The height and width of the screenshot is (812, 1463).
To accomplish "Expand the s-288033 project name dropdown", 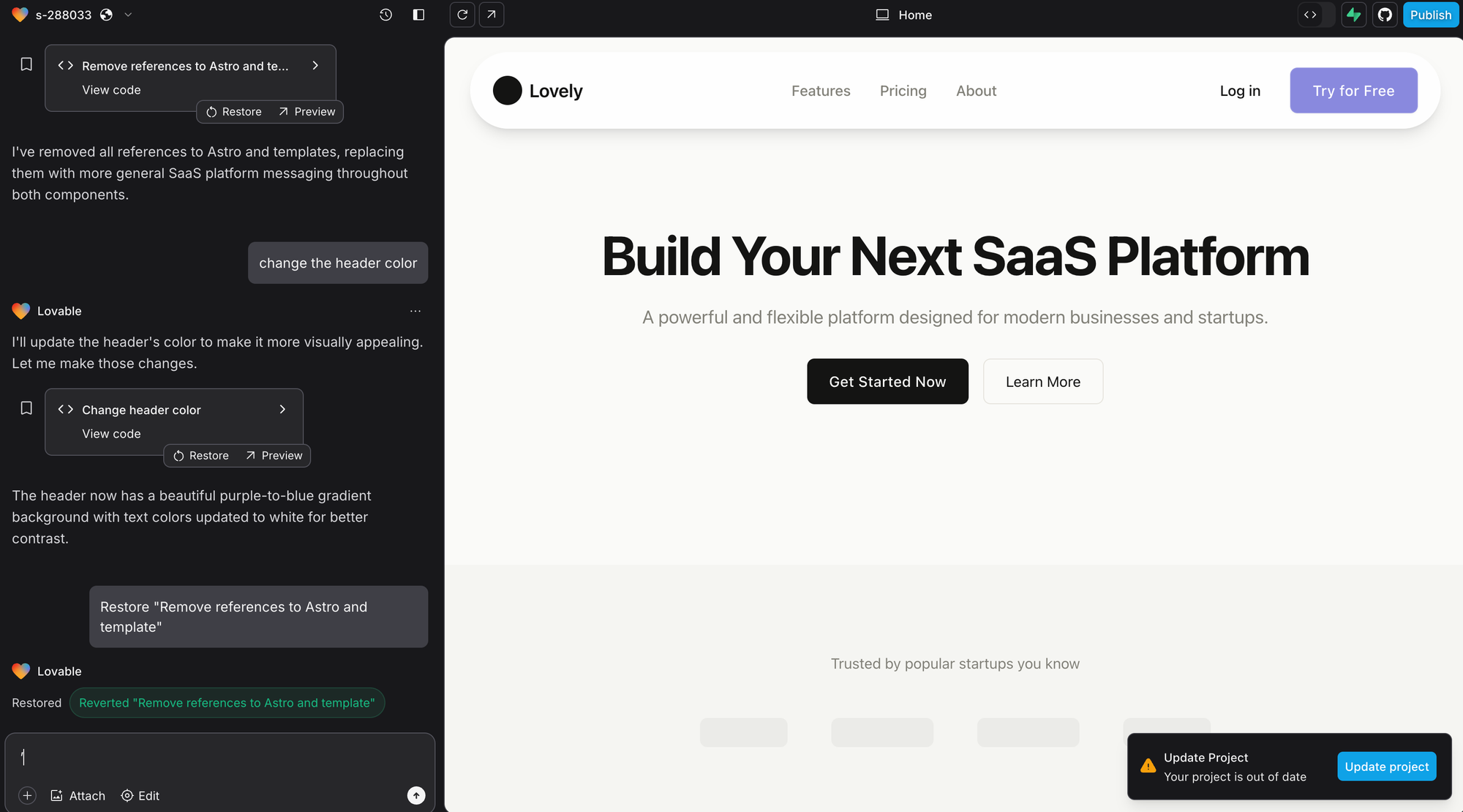I will 128,15.
